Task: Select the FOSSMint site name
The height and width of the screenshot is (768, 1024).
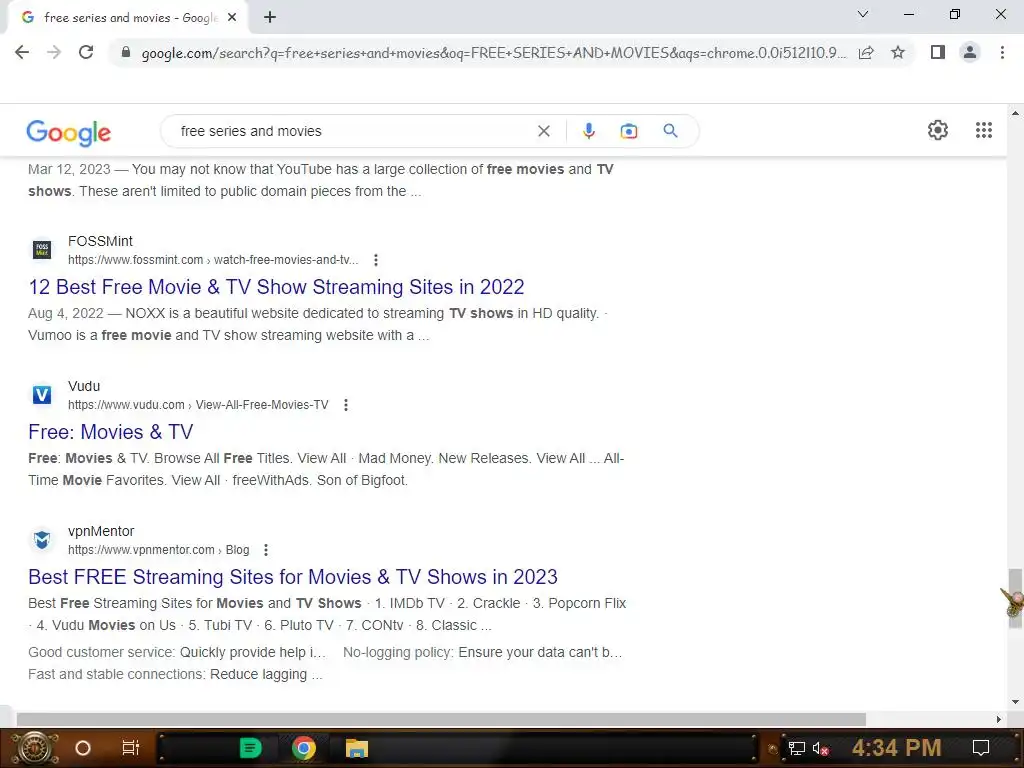Action: (x=100, y=241)
